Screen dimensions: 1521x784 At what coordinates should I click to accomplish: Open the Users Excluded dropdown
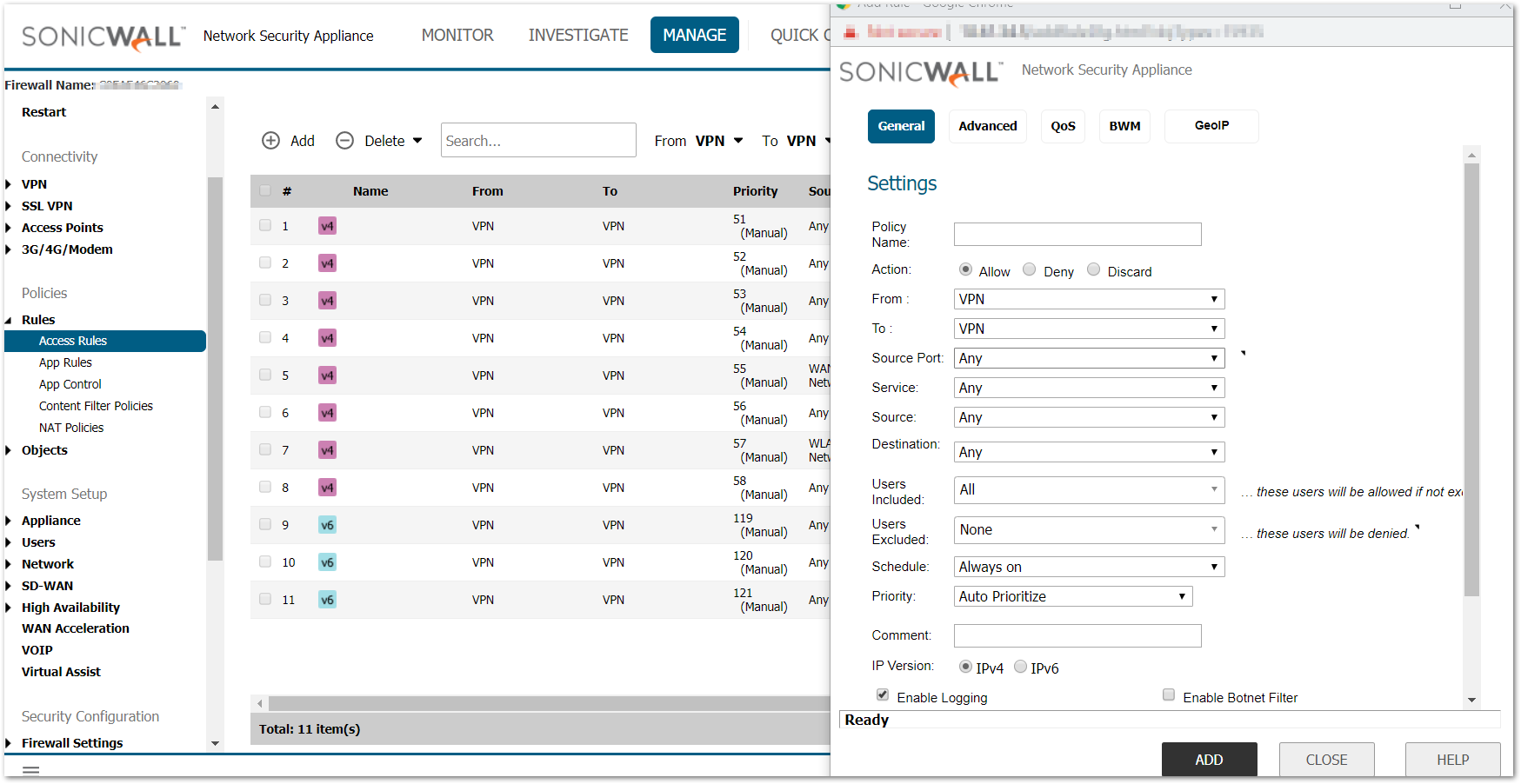coord(1090,530)
